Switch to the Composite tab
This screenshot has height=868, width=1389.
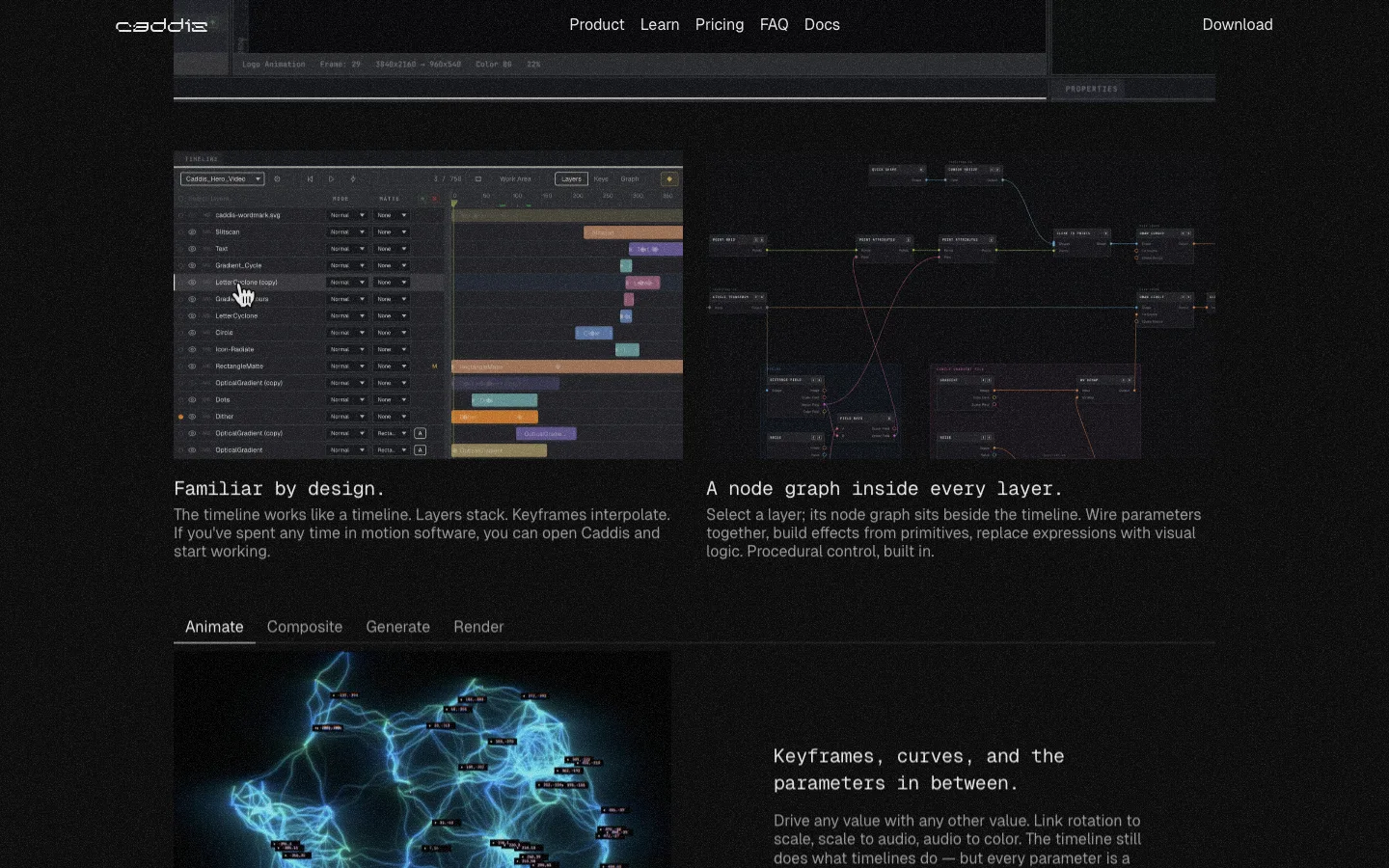pyautogui.click(x=305, y=627)
